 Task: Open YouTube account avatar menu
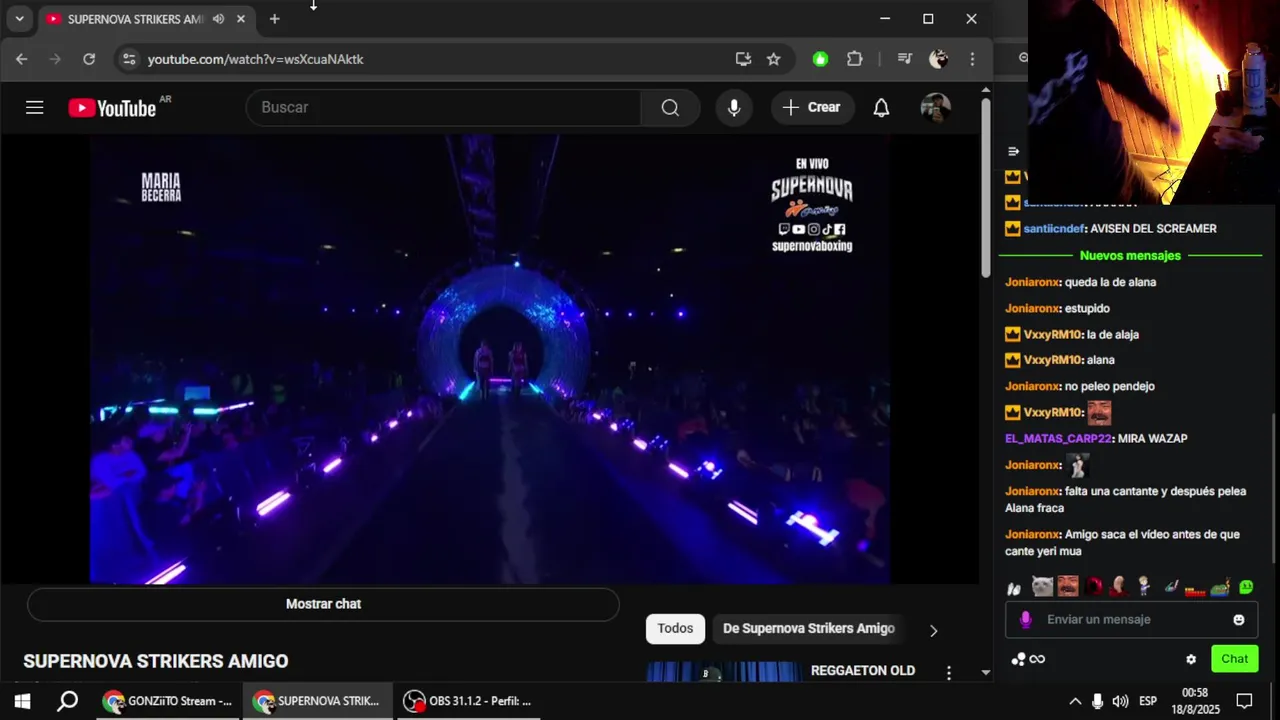(935, 107)
